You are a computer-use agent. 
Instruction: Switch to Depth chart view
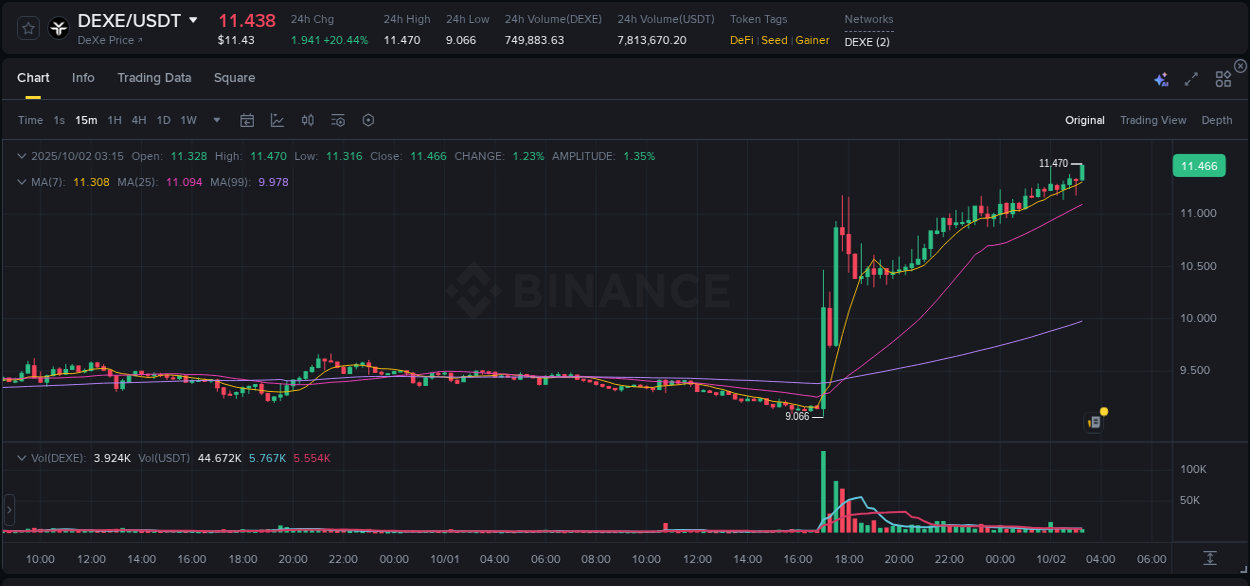1217,120
